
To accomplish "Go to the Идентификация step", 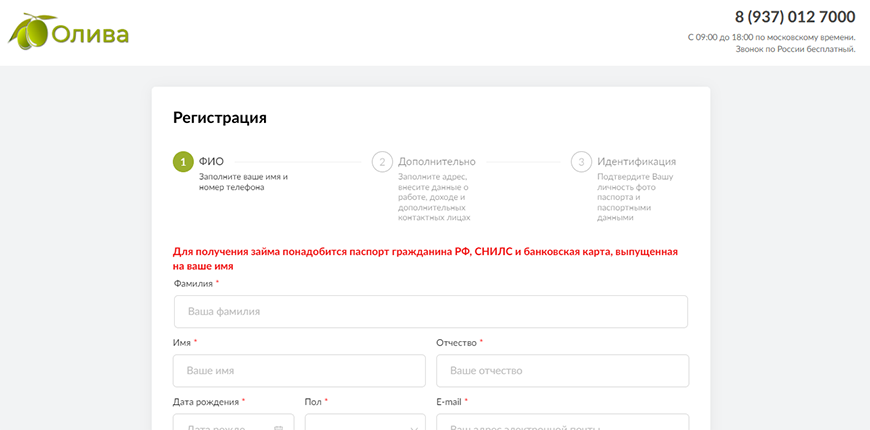I will [636, 161].
